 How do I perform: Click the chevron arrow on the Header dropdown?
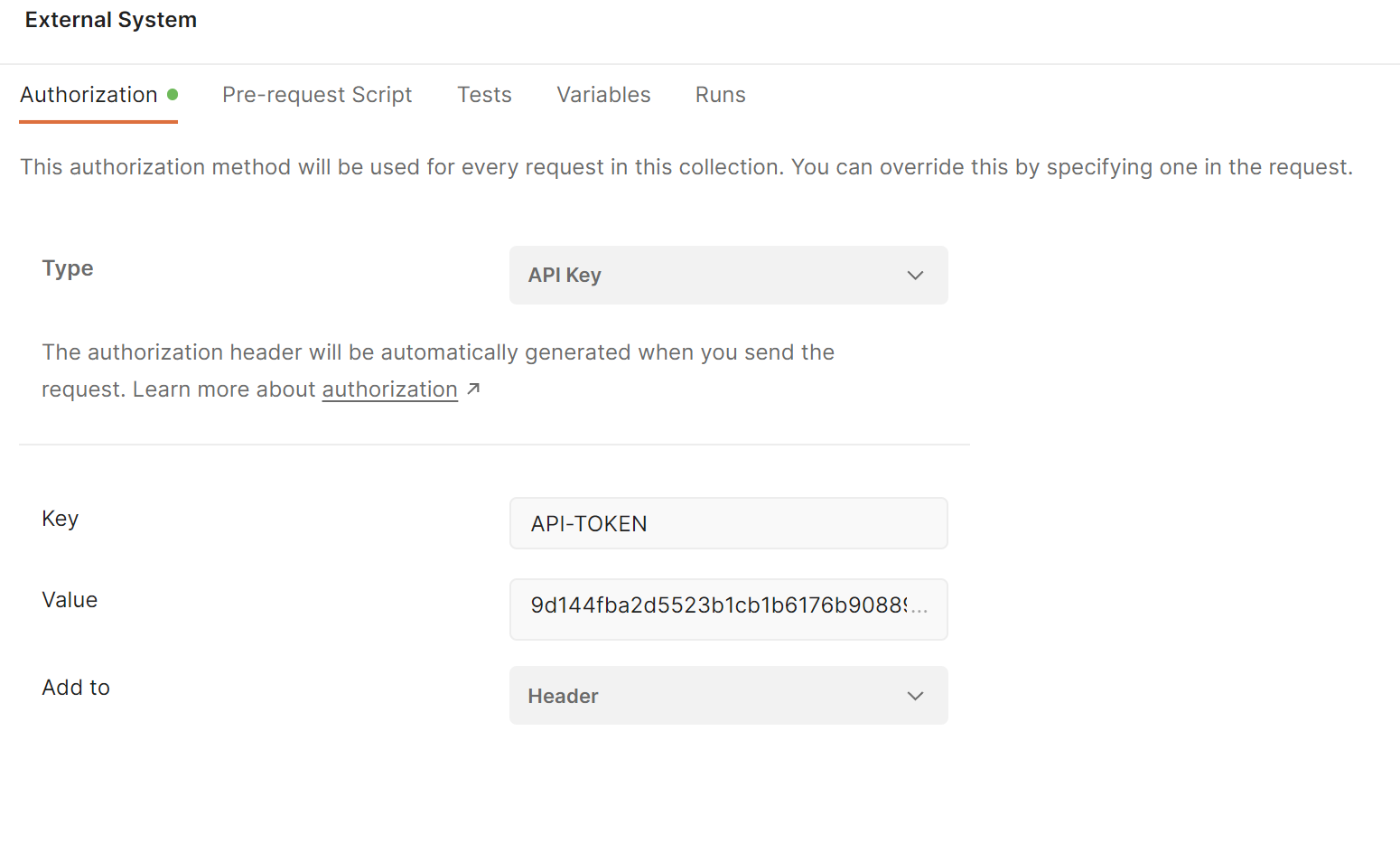coord(915,696)
